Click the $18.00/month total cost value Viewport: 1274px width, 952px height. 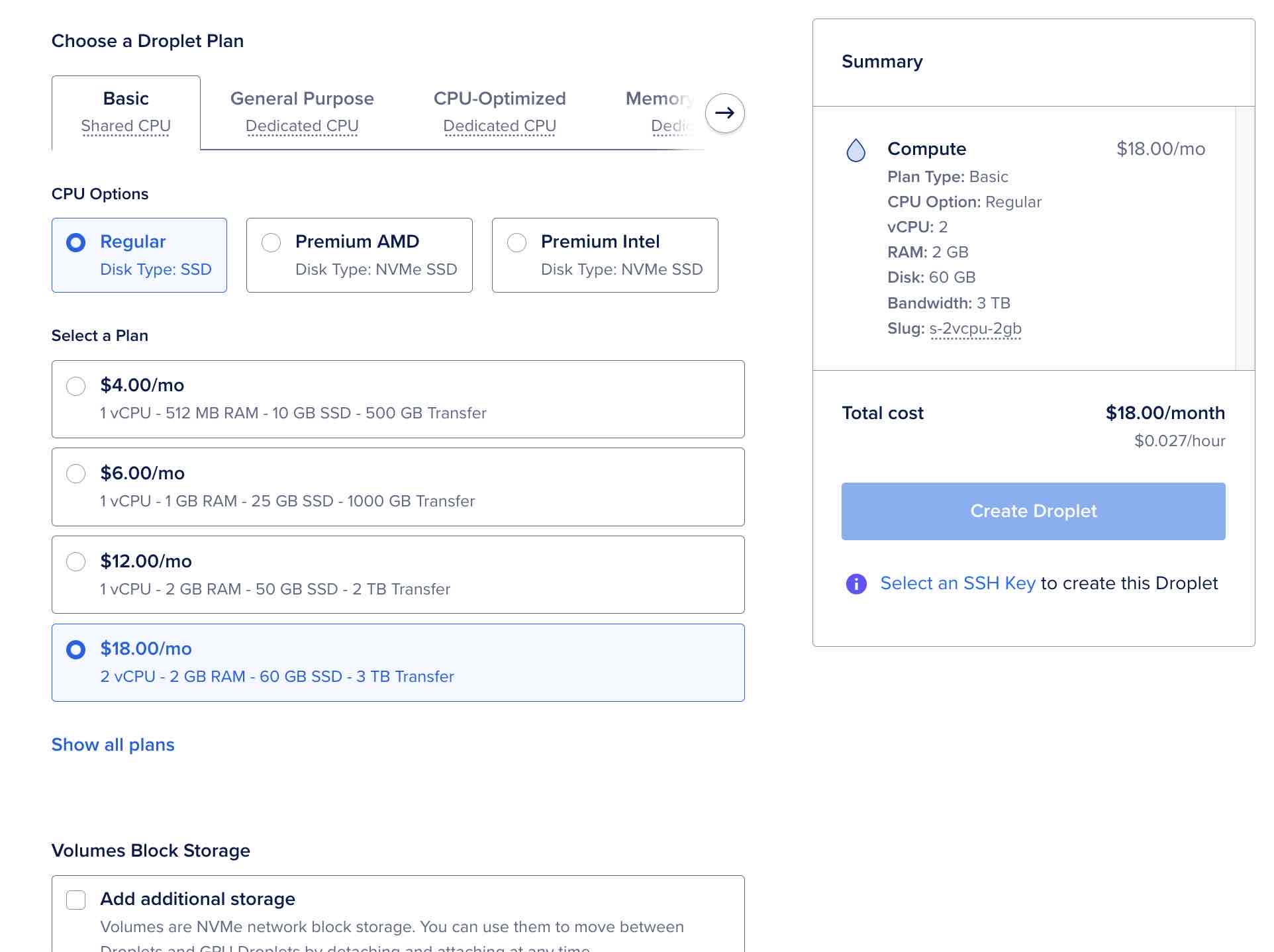1165,413
